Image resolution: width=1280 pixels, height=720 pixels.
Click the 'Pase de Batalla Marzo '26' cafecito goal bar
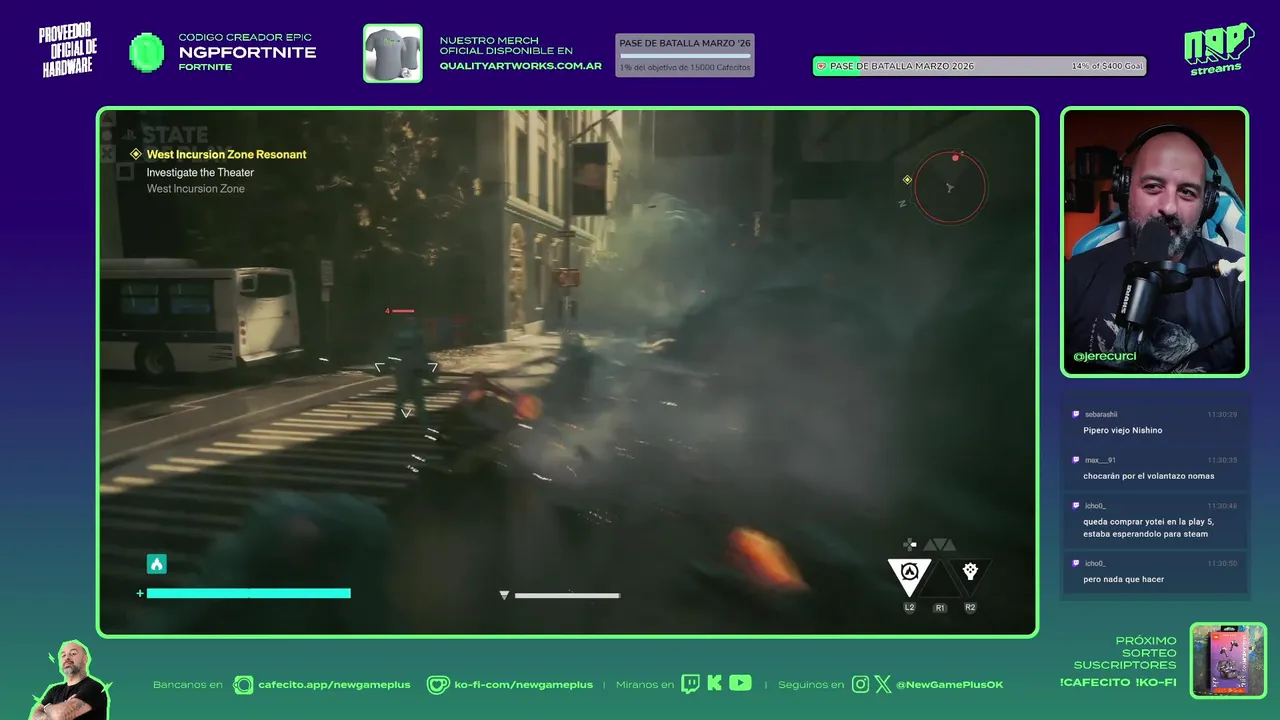(685, 55)
